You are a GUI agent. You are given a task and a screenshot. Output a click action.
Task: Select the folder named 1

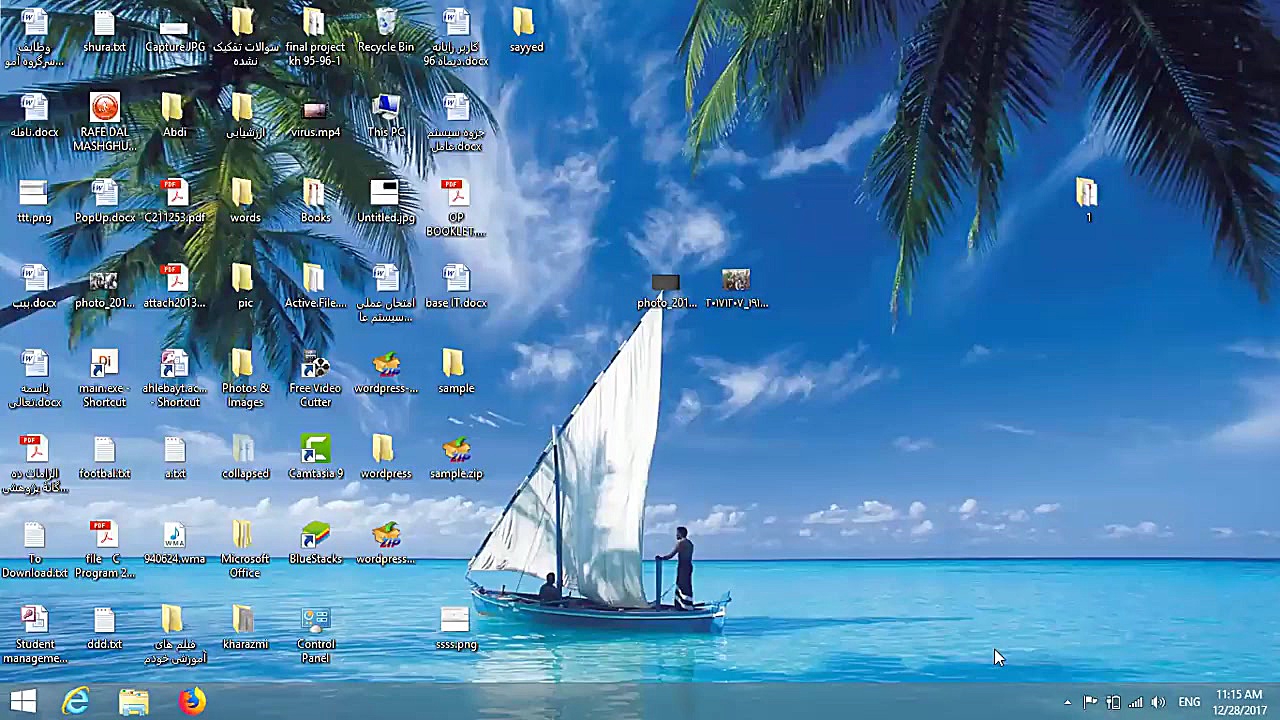click(x=1087, y=193)
